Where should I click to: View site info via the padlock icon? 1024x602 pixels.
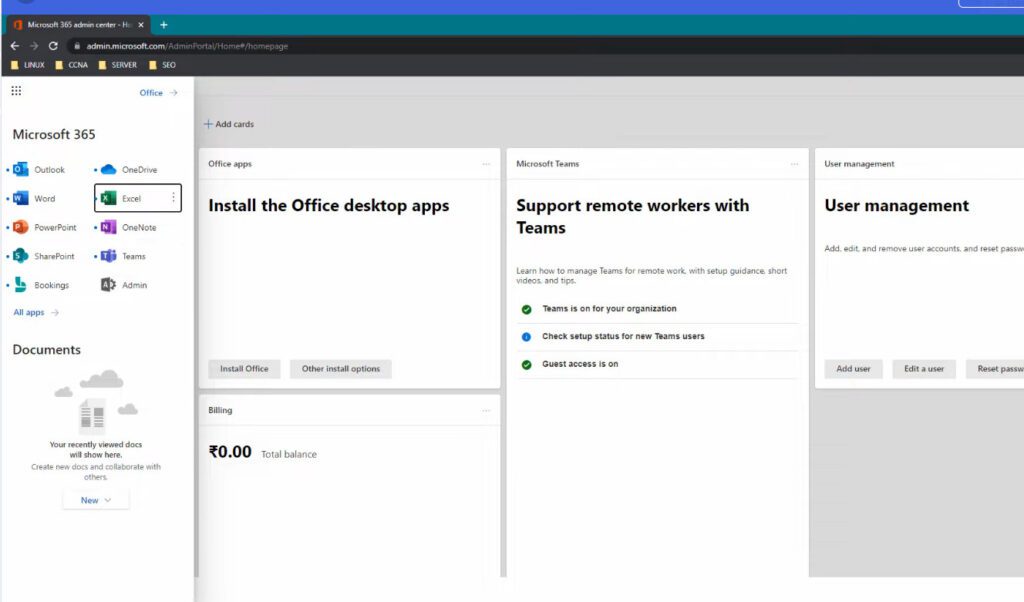[77, 46]
